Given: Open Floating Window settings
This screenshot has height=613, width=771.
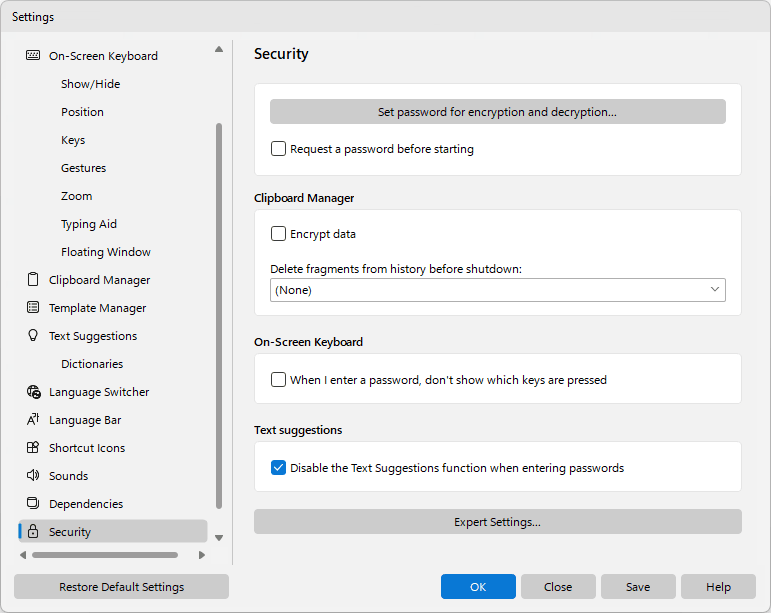Looking at the screenshot, I should [106, 252].
